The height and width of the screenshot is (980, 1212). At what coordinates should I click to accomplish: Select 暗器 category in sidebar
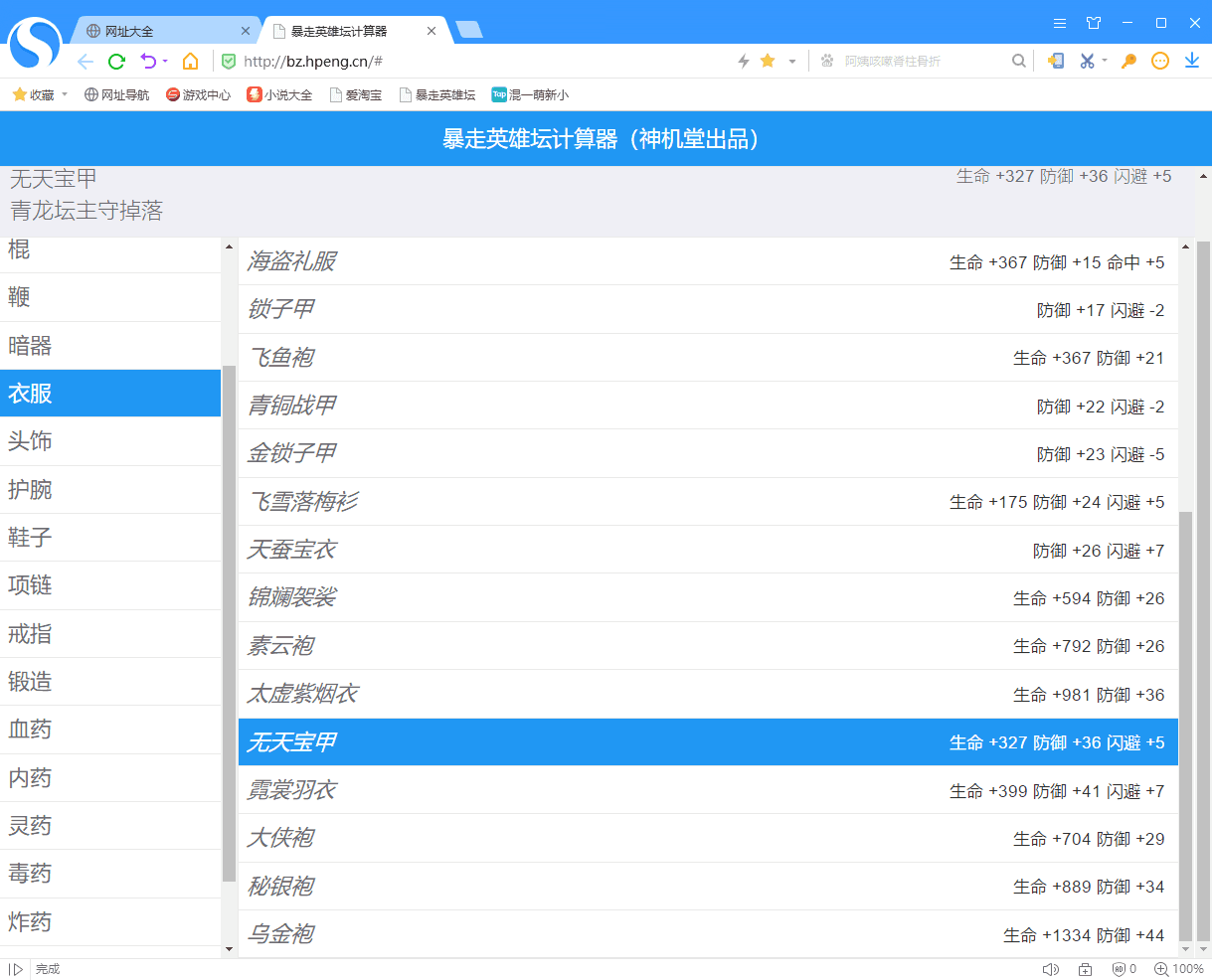point(110,346)
